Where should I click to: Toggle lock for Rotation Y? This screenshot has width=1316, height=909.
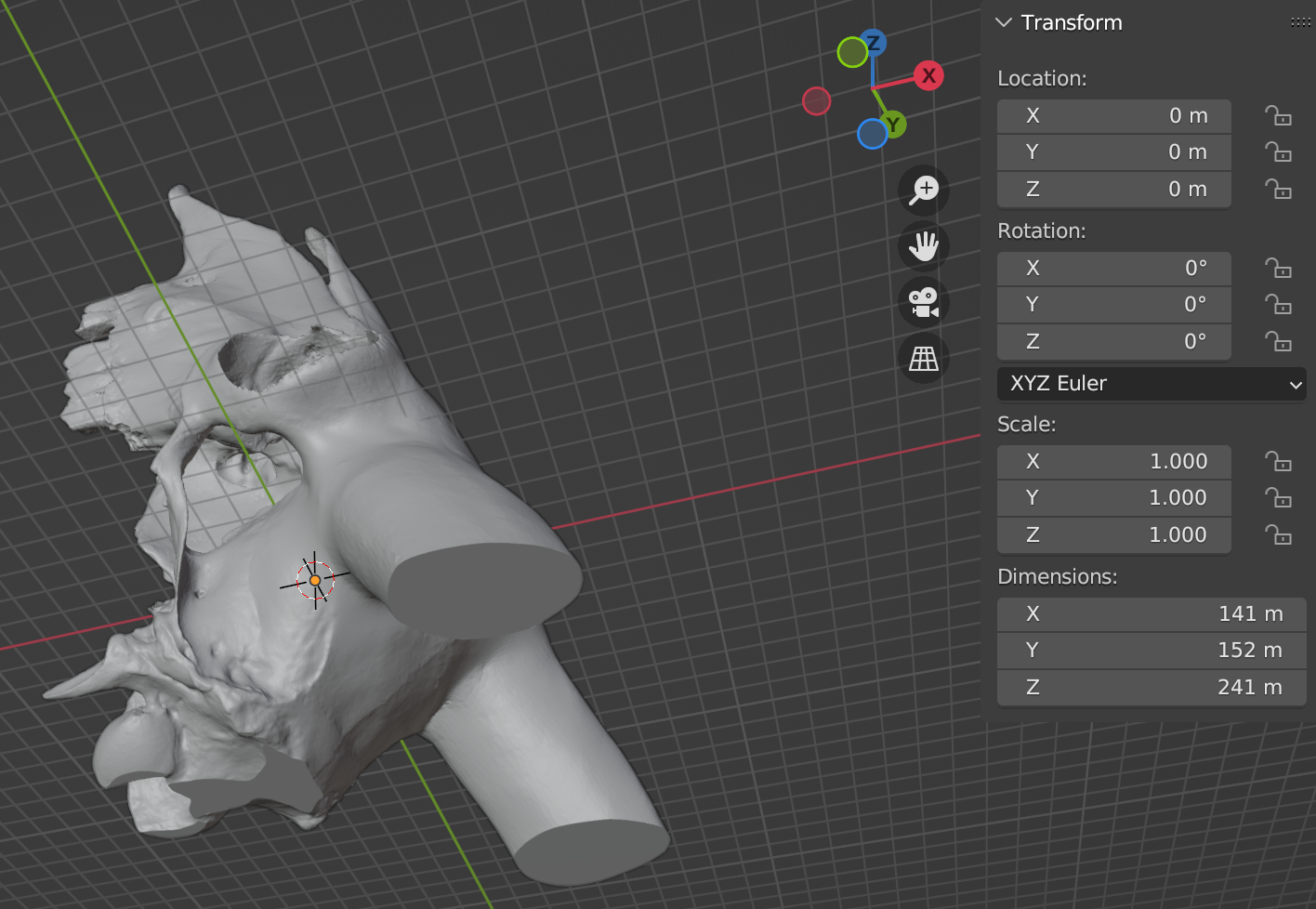click(x=1278, y=304)
